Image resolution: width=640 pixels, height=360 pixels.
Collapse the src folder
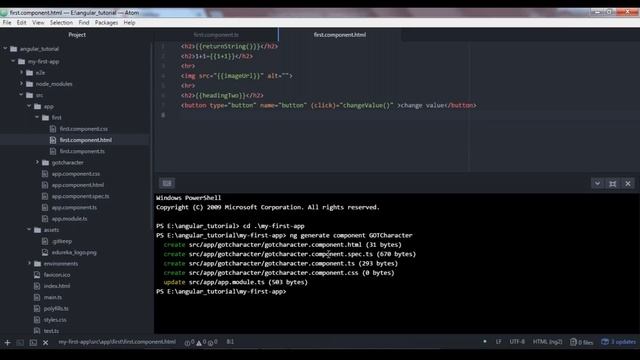(x=21, y=95)
